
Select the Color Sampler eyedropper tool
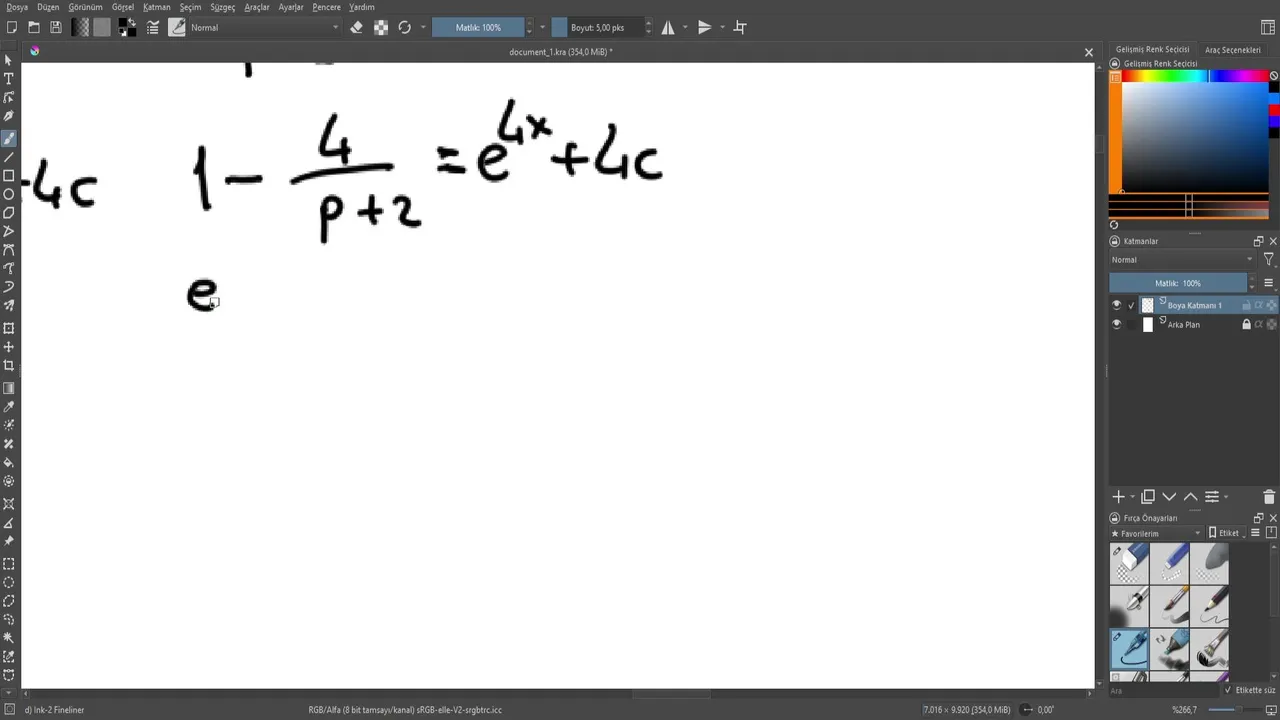pyautogui.click(x=9, y=407)
